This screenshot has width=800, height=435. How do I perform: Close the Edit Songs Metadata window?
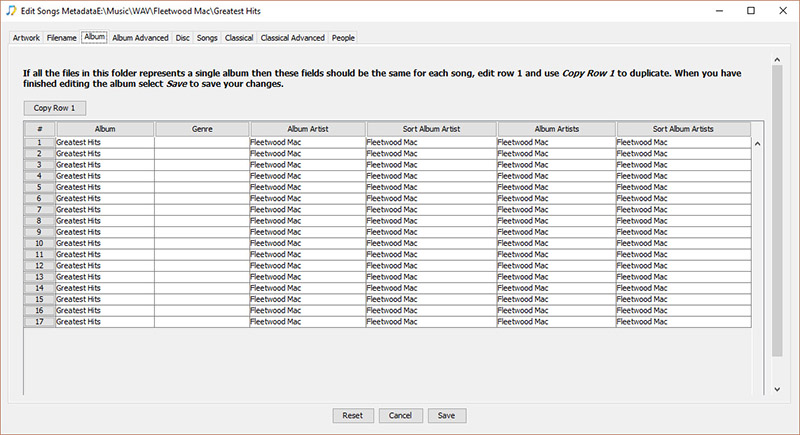point(783,11)
